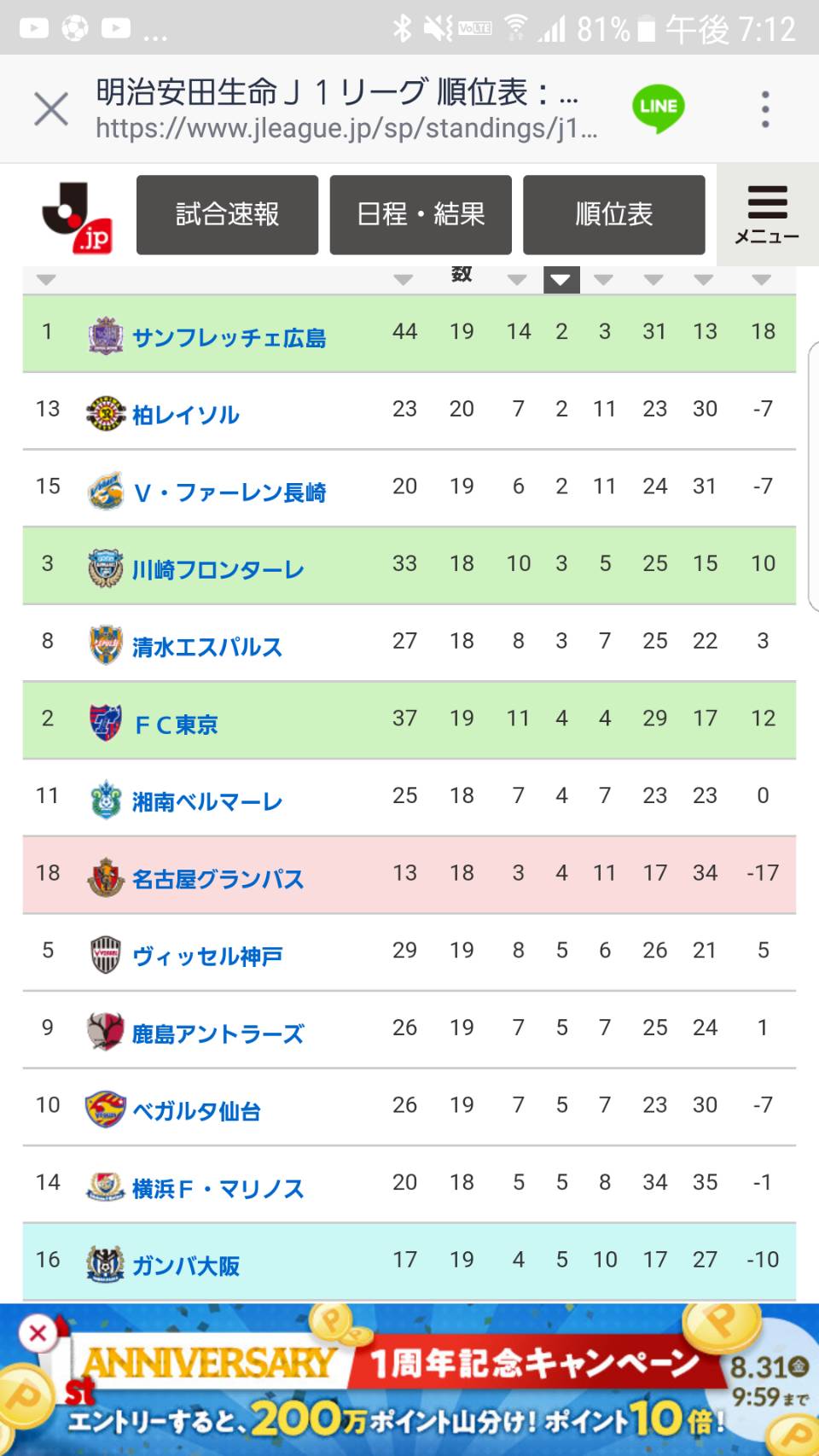The height and width of the screenshot is (1456, 819).
Task: Sort by the points column arrow
Action: tap(404, 280)
